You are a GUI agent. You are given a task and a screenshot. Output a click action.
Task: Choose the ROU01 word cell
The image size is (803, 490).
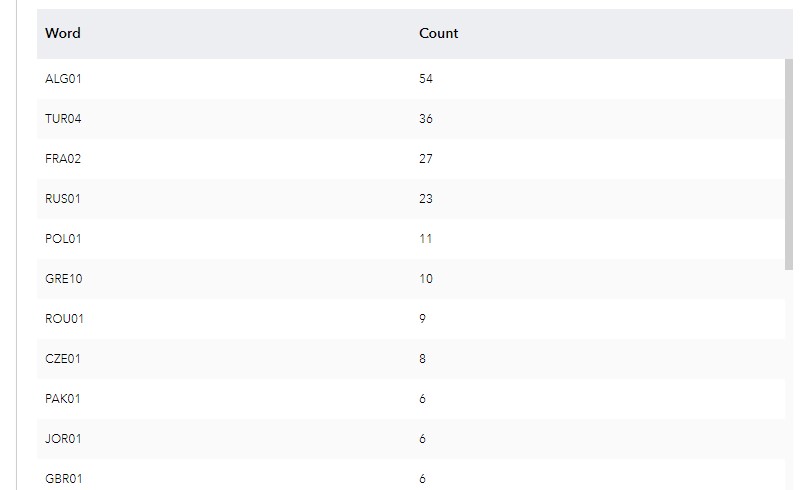63,319
